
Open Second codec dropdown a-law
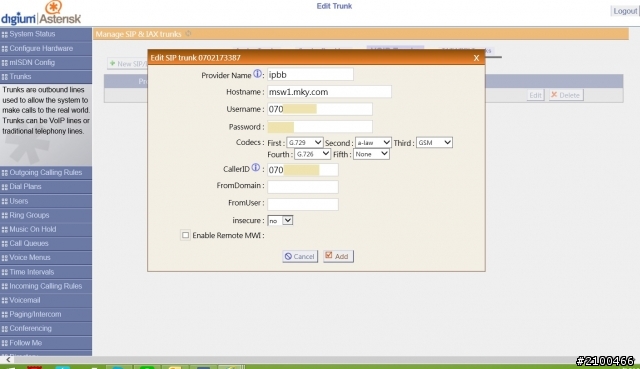[x=373, y=142]
